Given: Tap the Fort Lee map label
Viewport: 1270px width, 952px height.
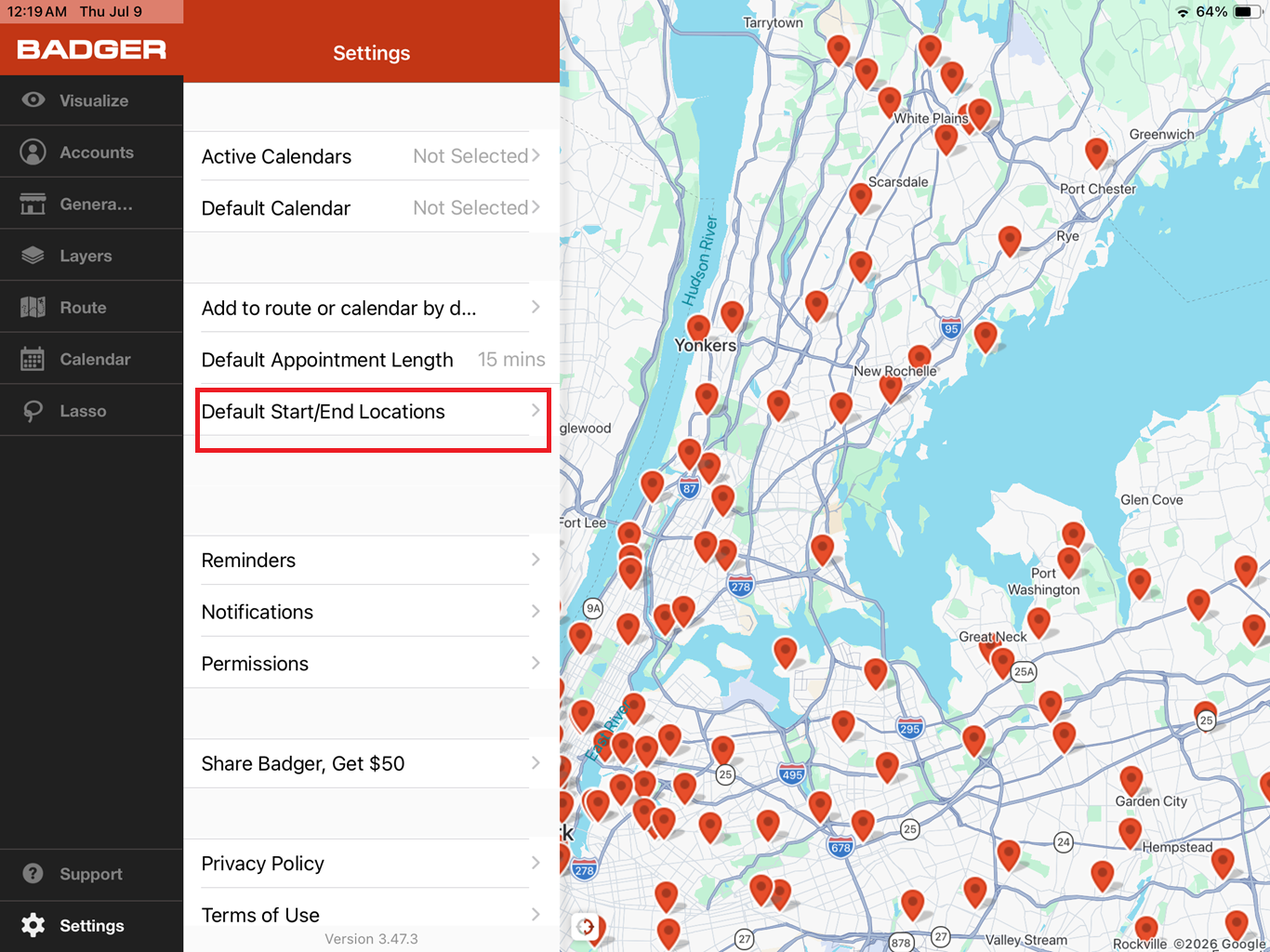Looking at the screenshot, I should (x=583, y=522).
